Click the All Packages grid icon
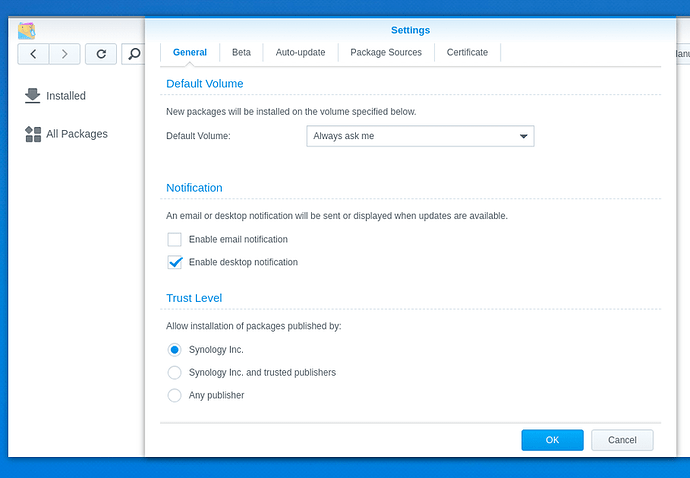690x478 pixels. tap(33, 134)
